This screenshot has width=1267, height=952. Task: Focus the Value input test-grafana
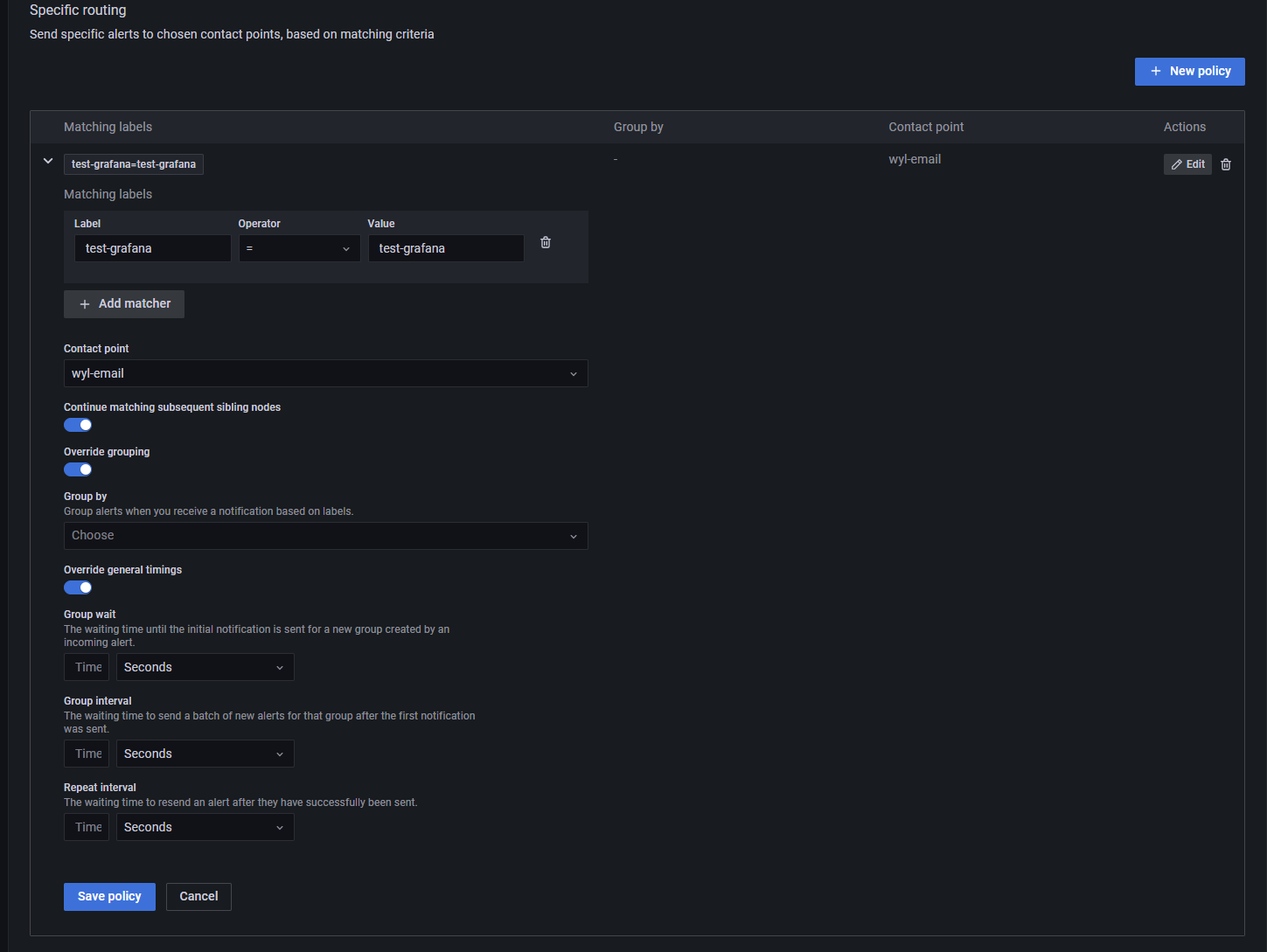[x=446, y=248]
